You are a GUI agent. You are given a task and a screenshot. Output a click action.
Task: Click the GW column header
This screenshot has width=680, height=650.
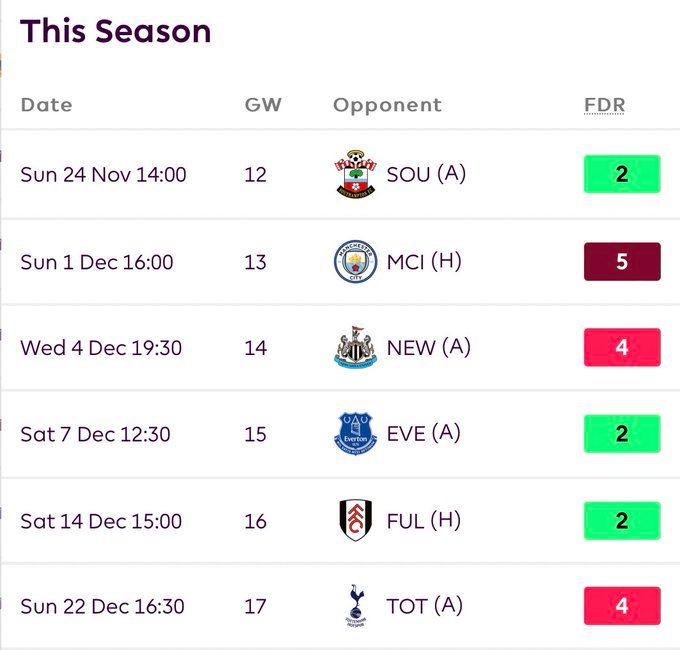(263, 105)
